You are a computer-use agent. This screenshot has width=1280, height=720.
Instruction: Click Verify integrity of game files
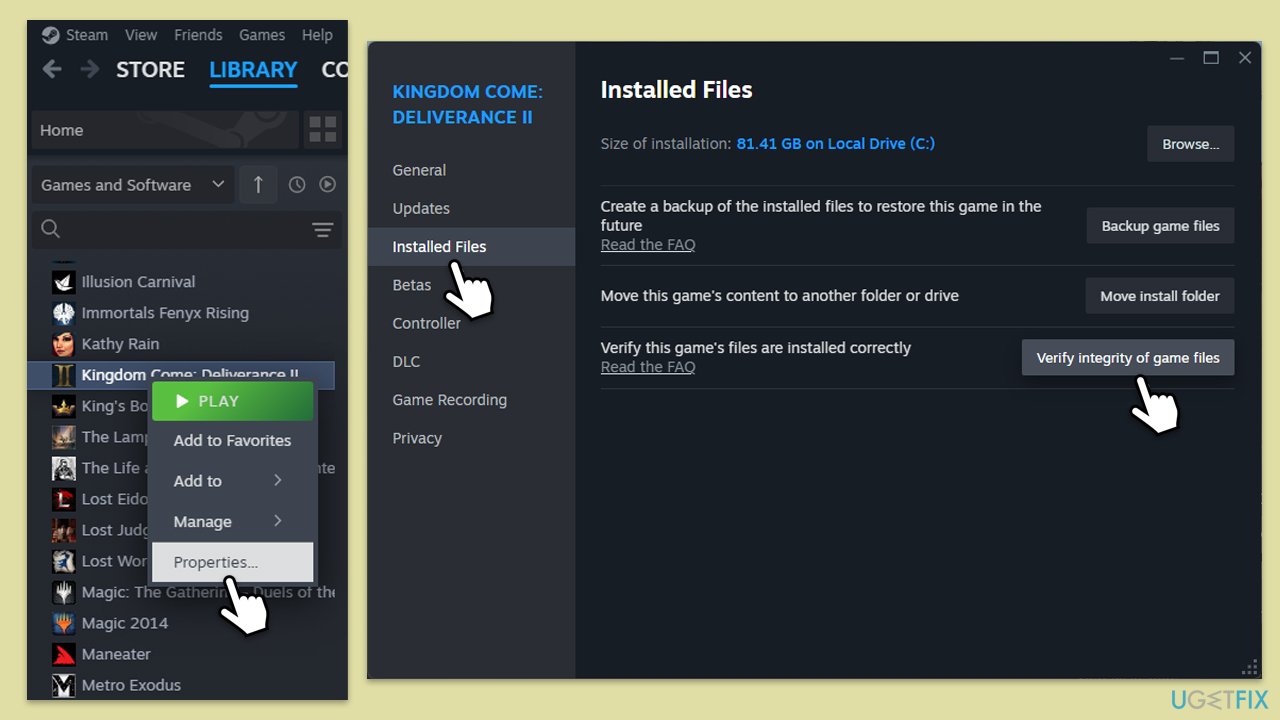pyautogui.click(x=1128, y=358)
